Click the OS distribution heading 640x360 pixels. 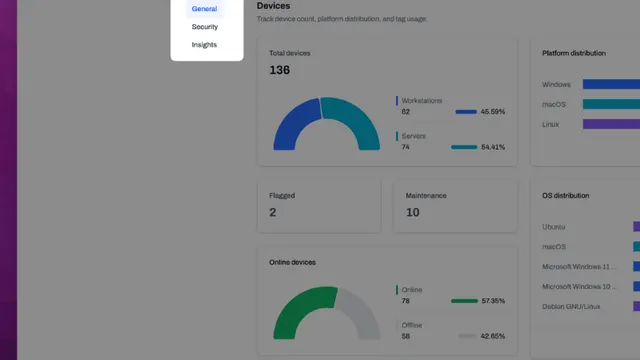click(x=565, y=196)
